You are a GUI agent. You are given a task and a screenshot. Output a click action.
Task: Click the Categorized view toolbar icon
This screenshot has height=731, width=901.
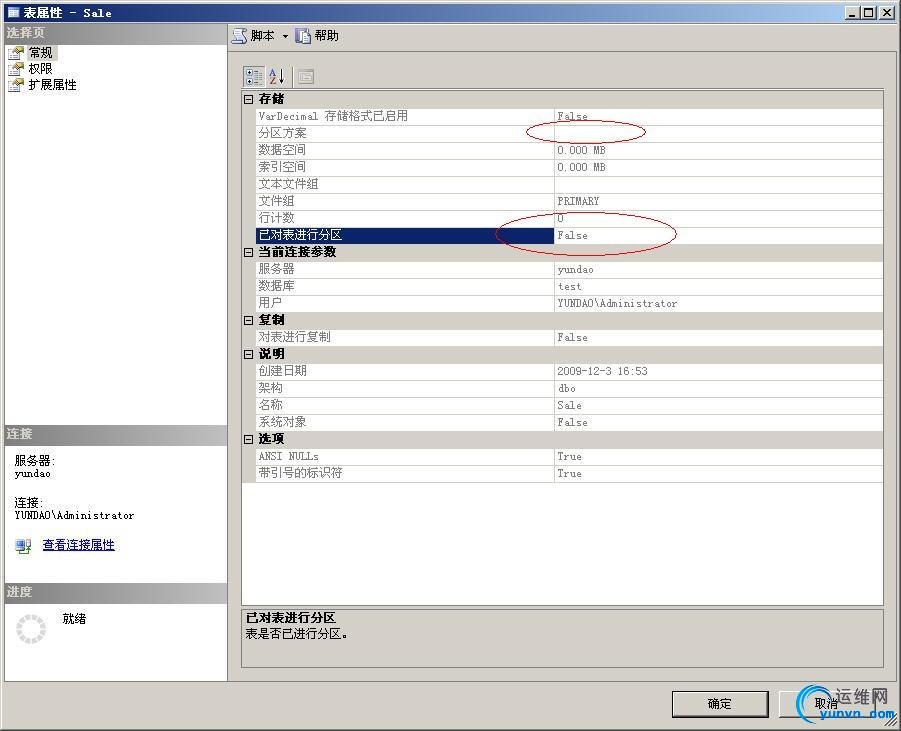pyautogui.click(x=253, y=76)
